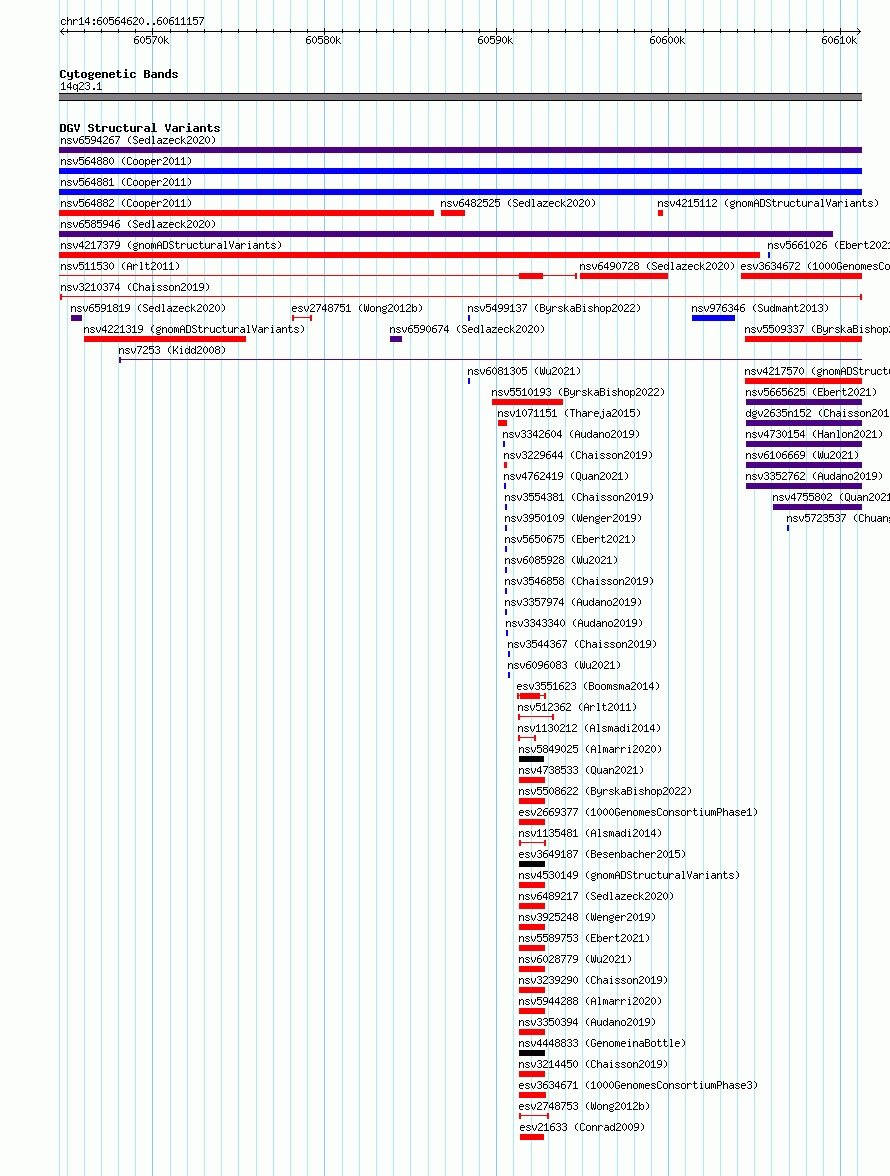
Task: Click esv2669377 1000GenomesConsortiumPhase1 label
Action: pos(638,812)
